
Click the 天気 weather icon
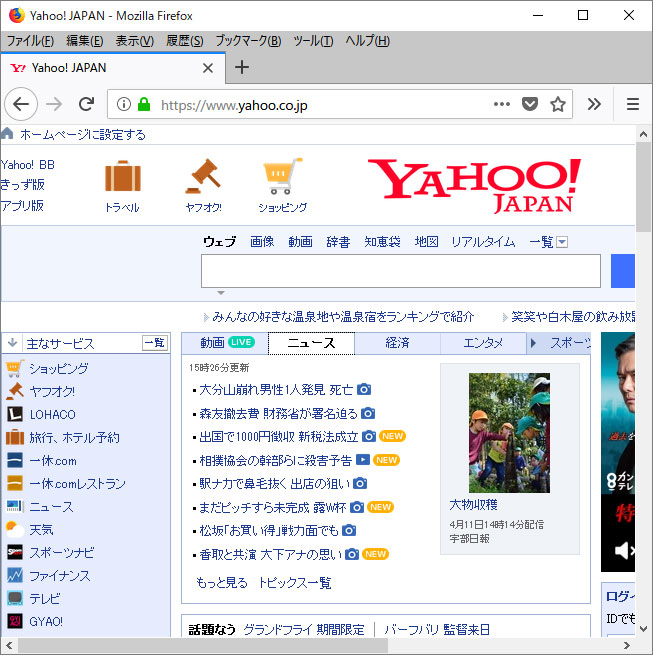pyautogui.click(x=15, y=530)
